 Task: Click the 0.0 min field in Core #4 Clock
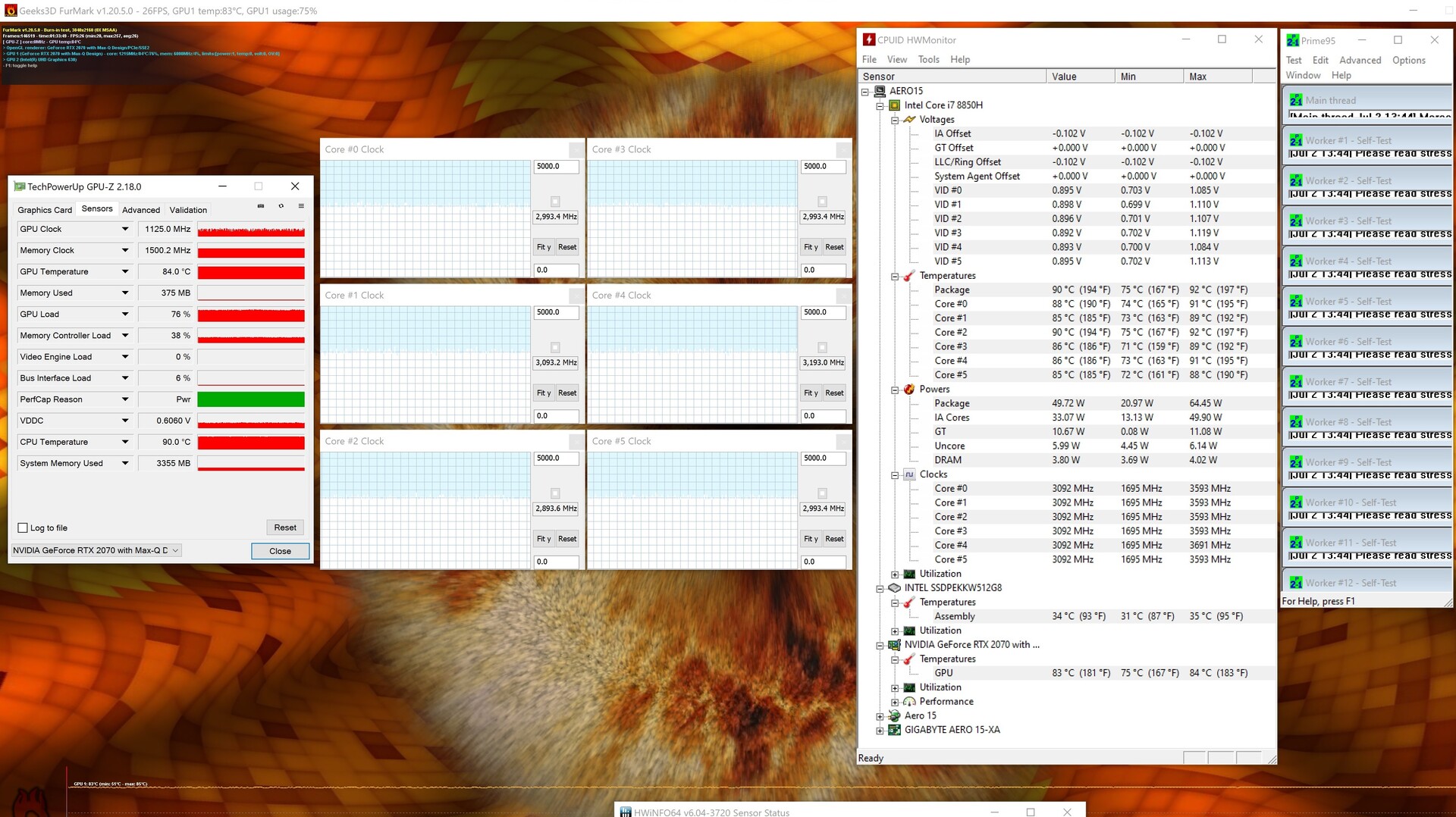823,415
